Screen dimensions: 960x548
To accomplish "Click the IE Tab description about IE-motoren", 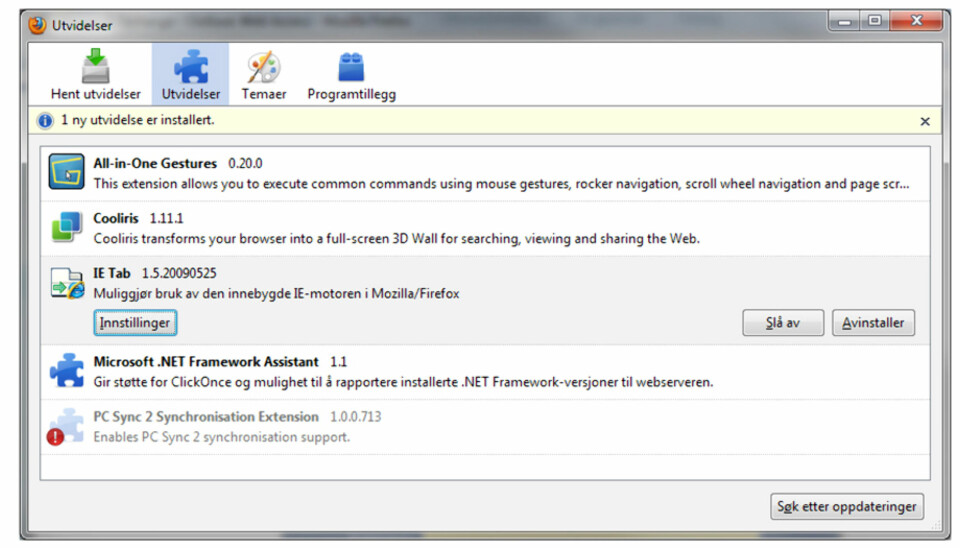I will pyautogui.click(x=276, y=294).
